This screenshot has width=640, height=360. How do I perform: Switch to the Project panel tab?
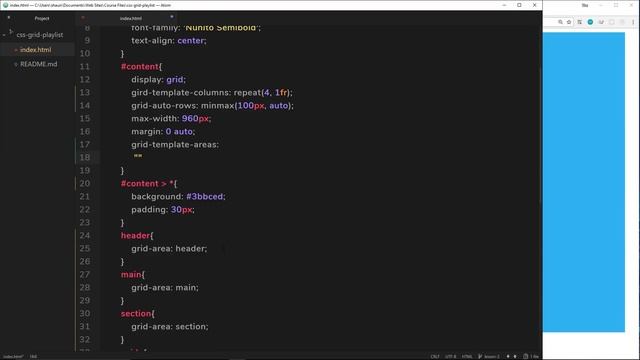[x=42, y=18]
